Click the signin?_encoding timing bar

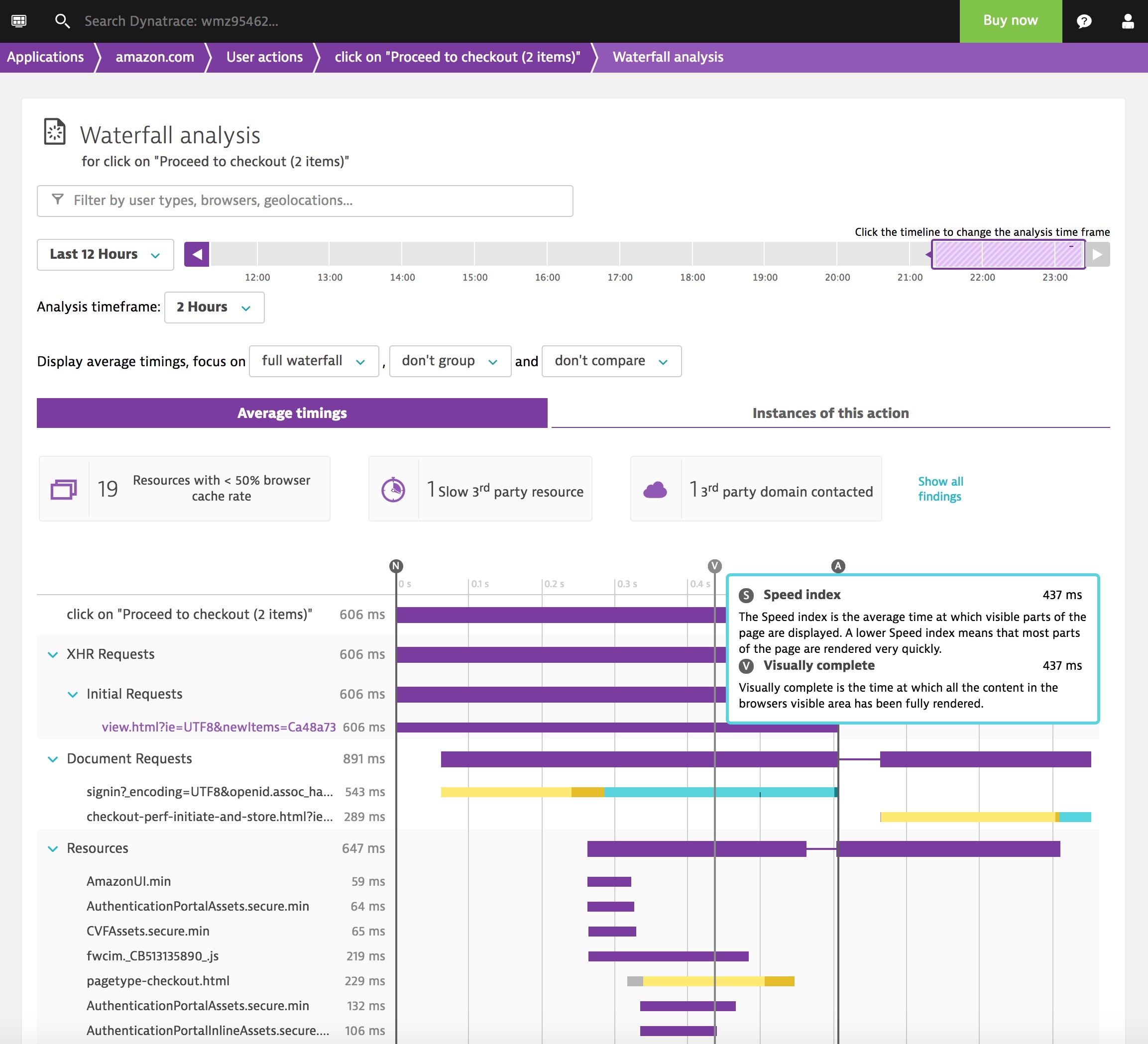pos(639,792)
